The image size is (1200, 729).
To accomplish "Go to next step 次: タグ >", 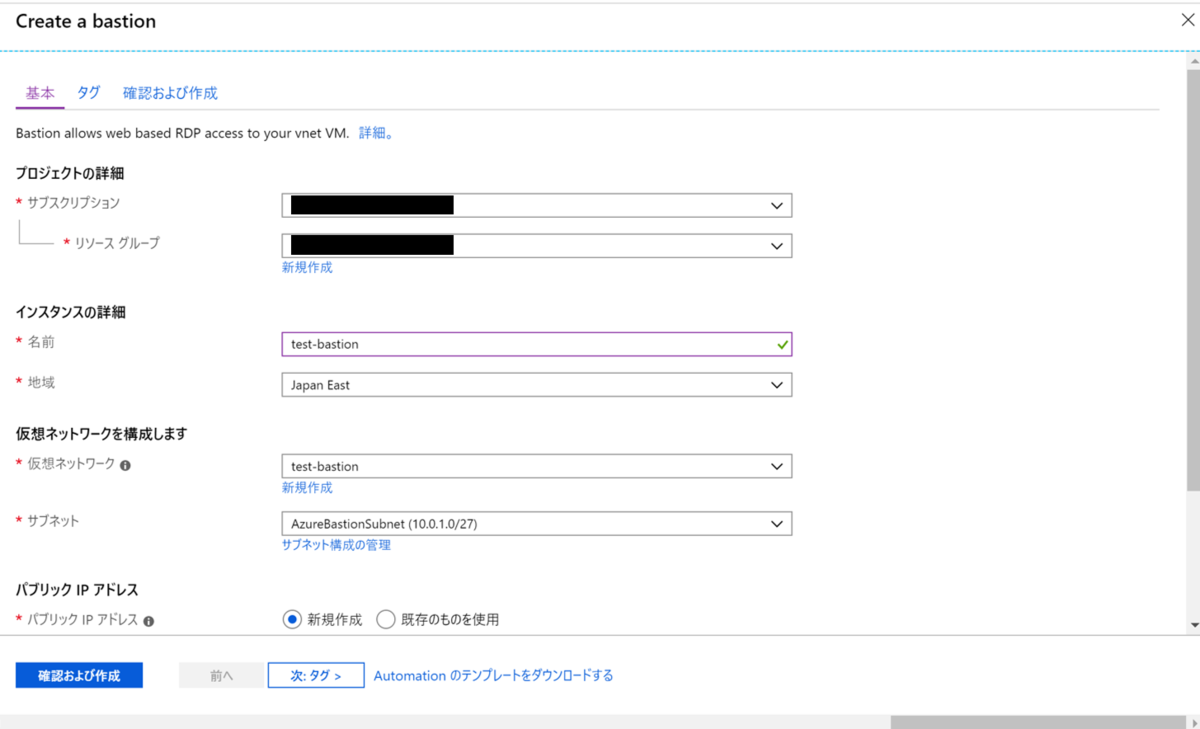I will [316, 675].
